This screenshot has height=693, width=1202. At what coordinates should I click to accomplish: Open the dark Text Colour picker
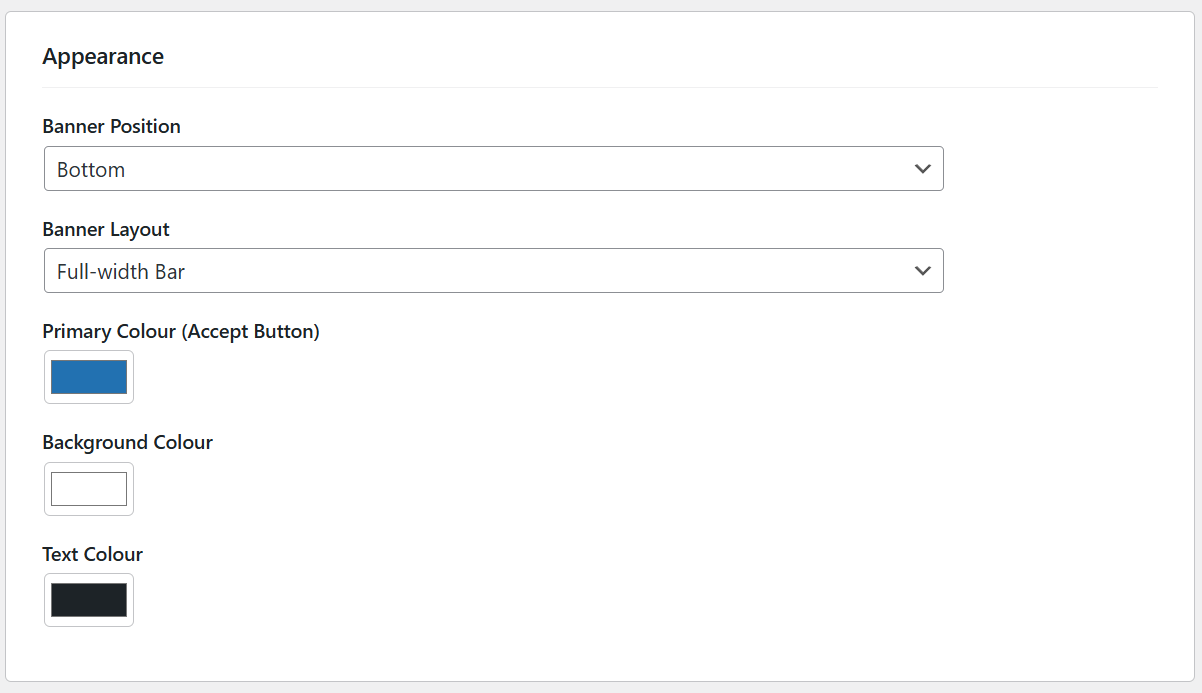tap(89, 600)
